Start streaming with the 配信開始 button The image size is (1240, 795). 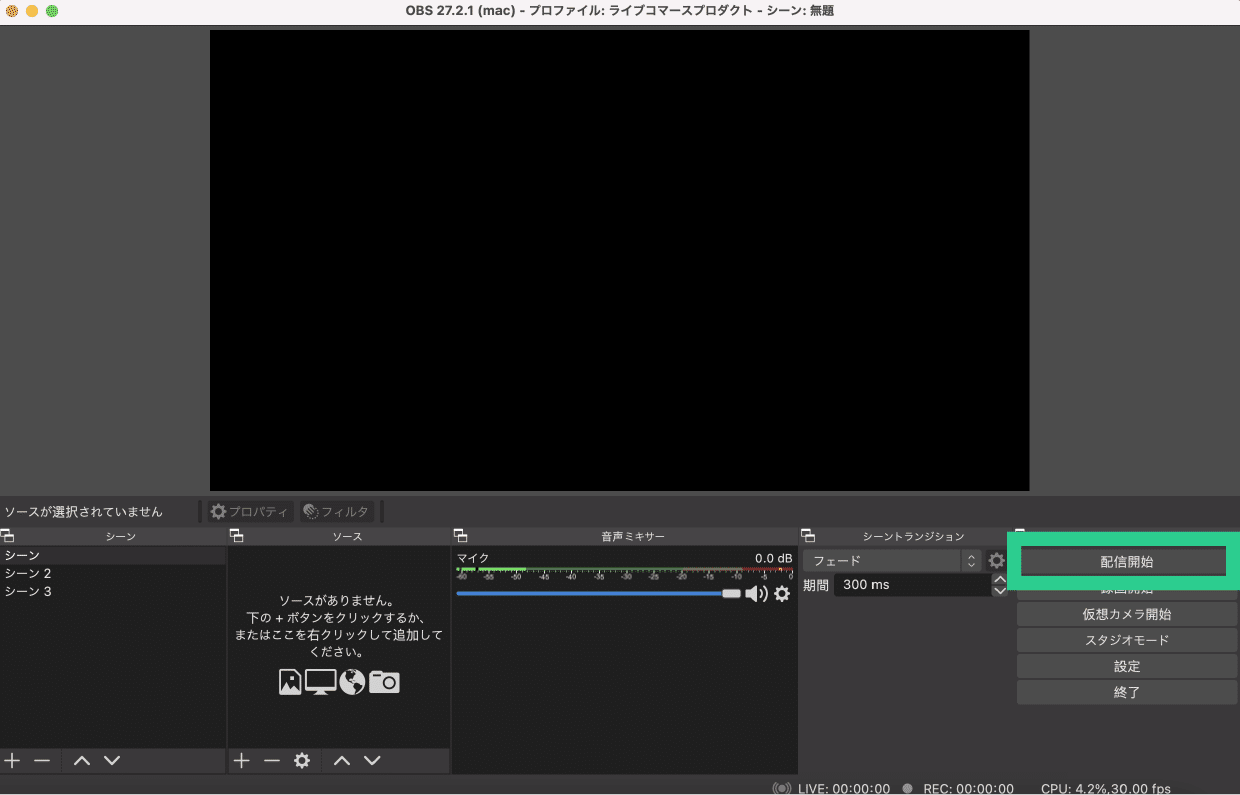(1126, 560)
